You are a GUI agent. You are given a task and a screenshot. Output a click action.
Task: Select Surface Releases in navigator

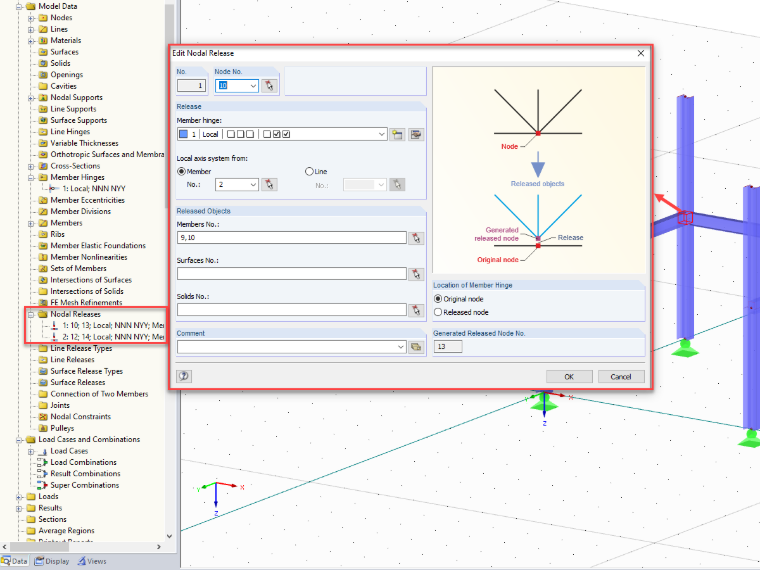point(78,382)
